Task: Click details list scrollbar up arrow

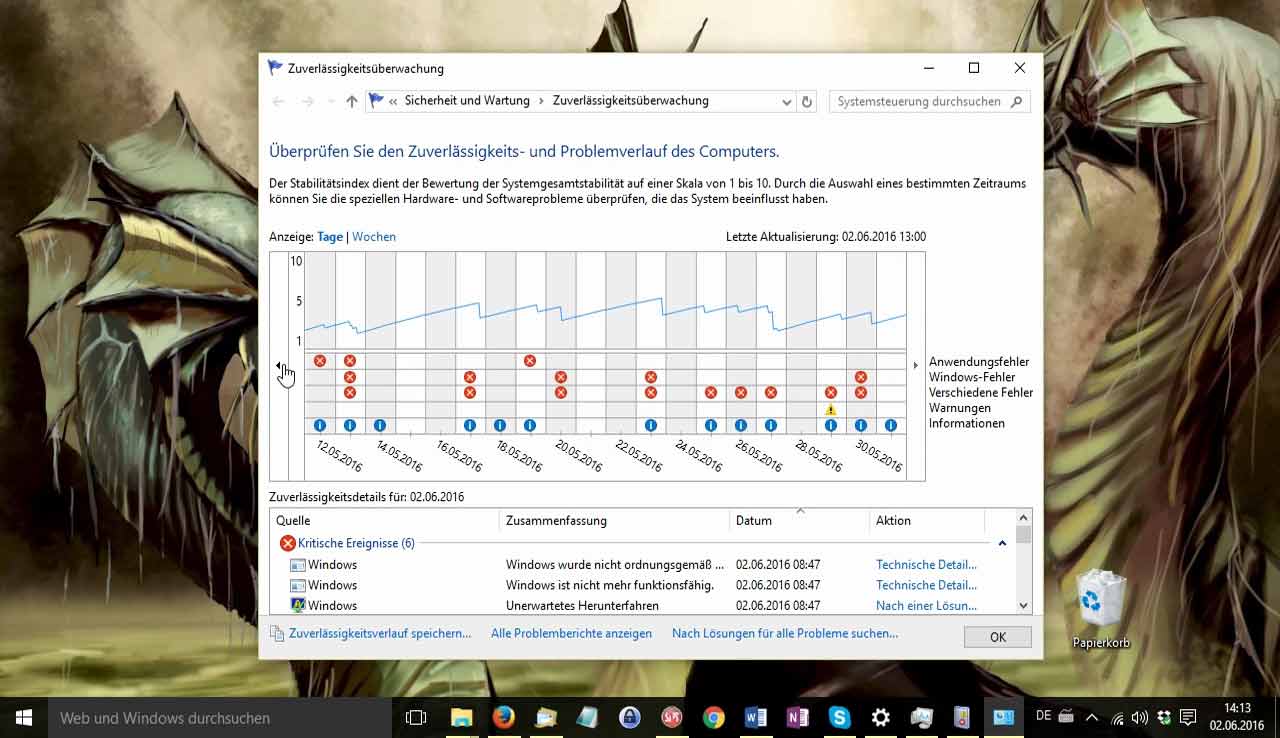Action: point(1023,518)
